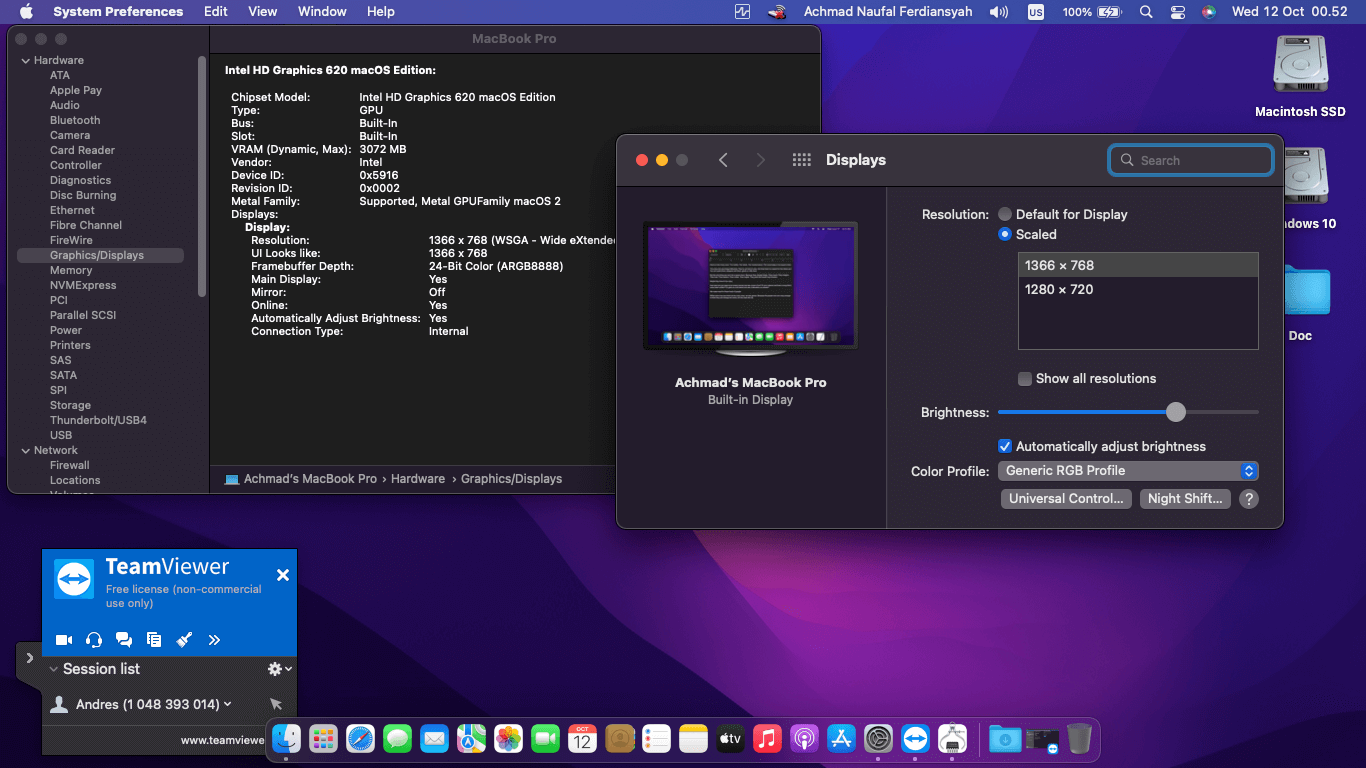Select Firewall under Network
The width and height of the screenshot is (1366, 768).
tap(70, 465)
